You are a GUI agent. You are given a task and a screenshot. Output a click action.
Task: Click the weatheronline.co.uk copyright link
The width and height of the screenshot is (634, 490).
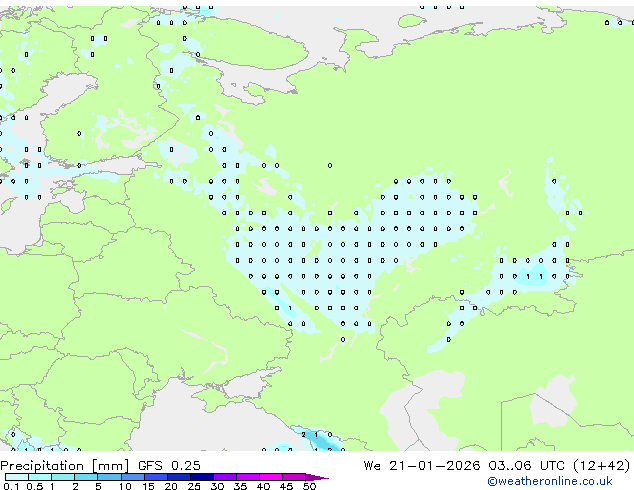pos(550,481)
